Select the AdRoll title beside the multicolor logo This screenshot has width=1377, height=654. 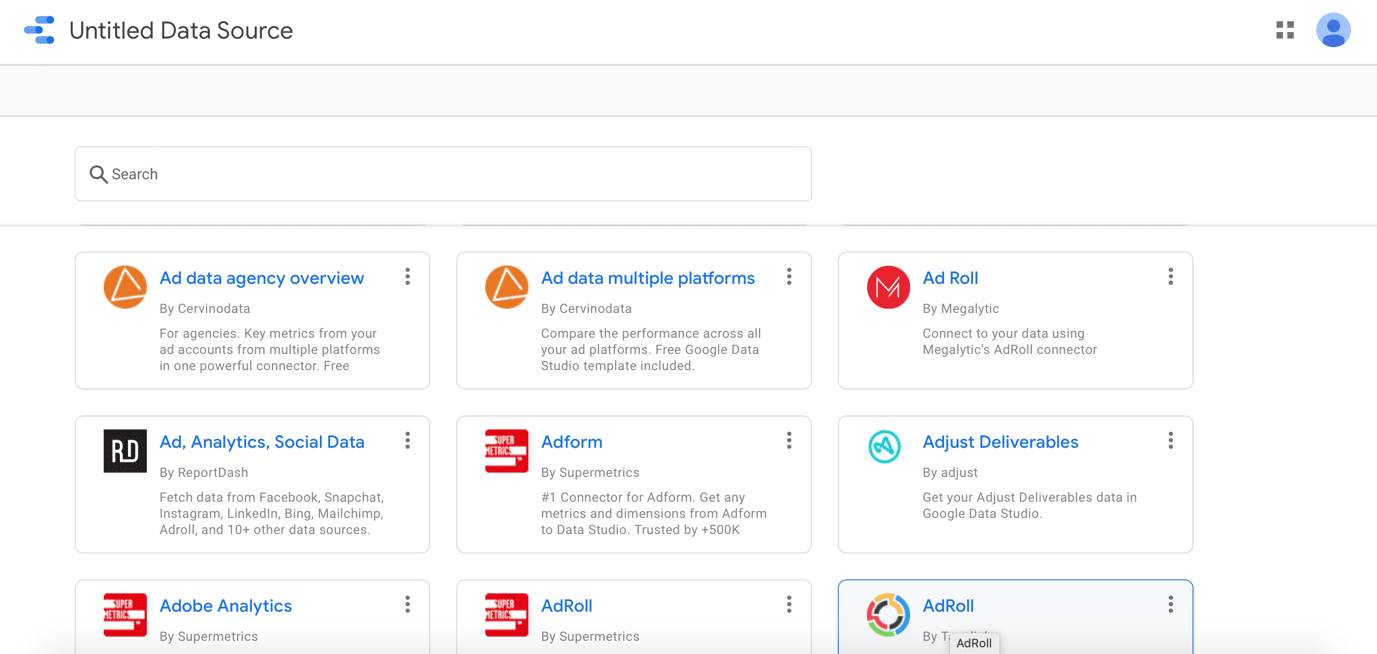[x=948, y=606]
